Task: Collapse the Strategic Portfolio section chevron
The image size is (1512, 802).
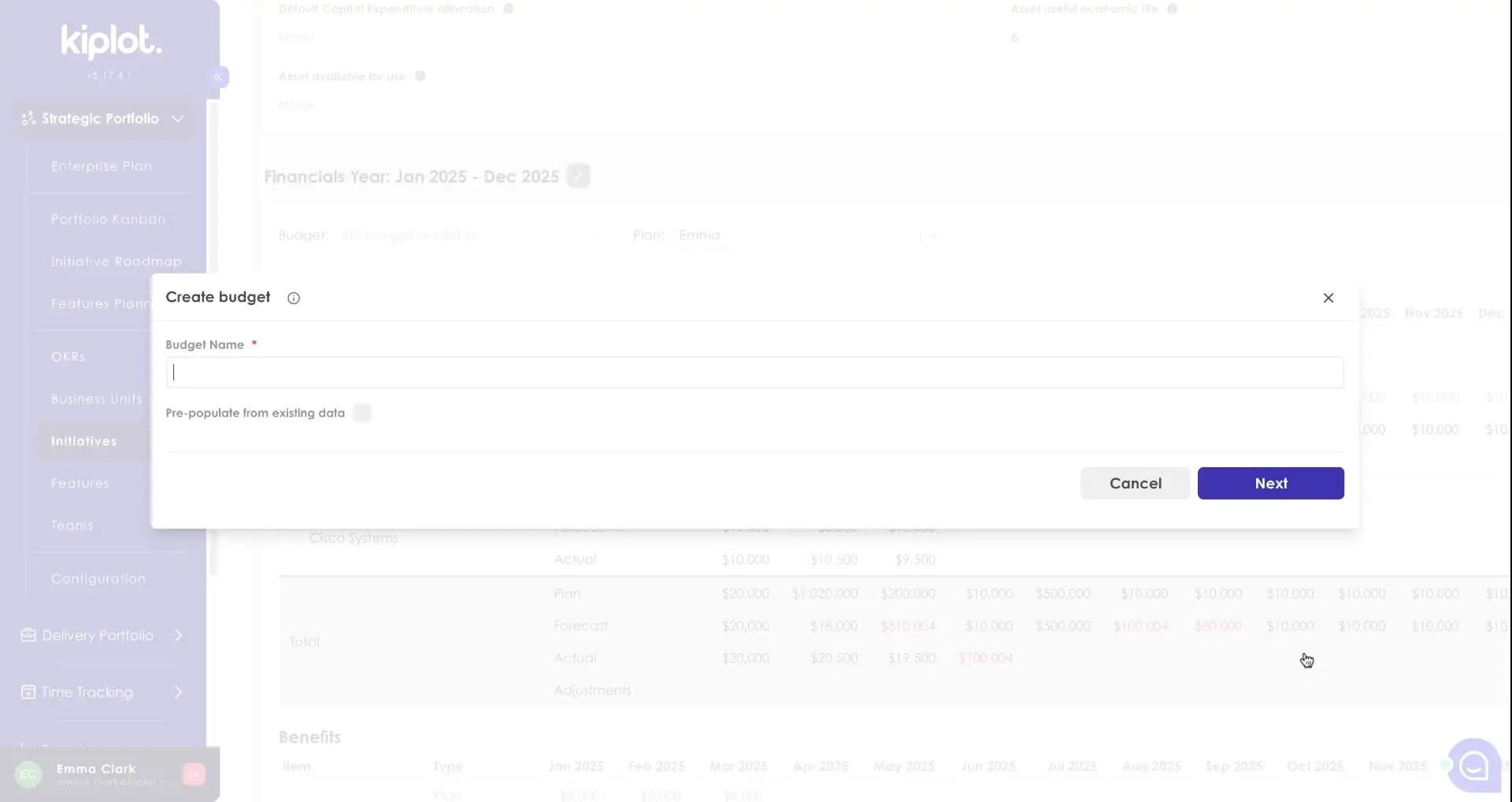Action: point(178,118)
